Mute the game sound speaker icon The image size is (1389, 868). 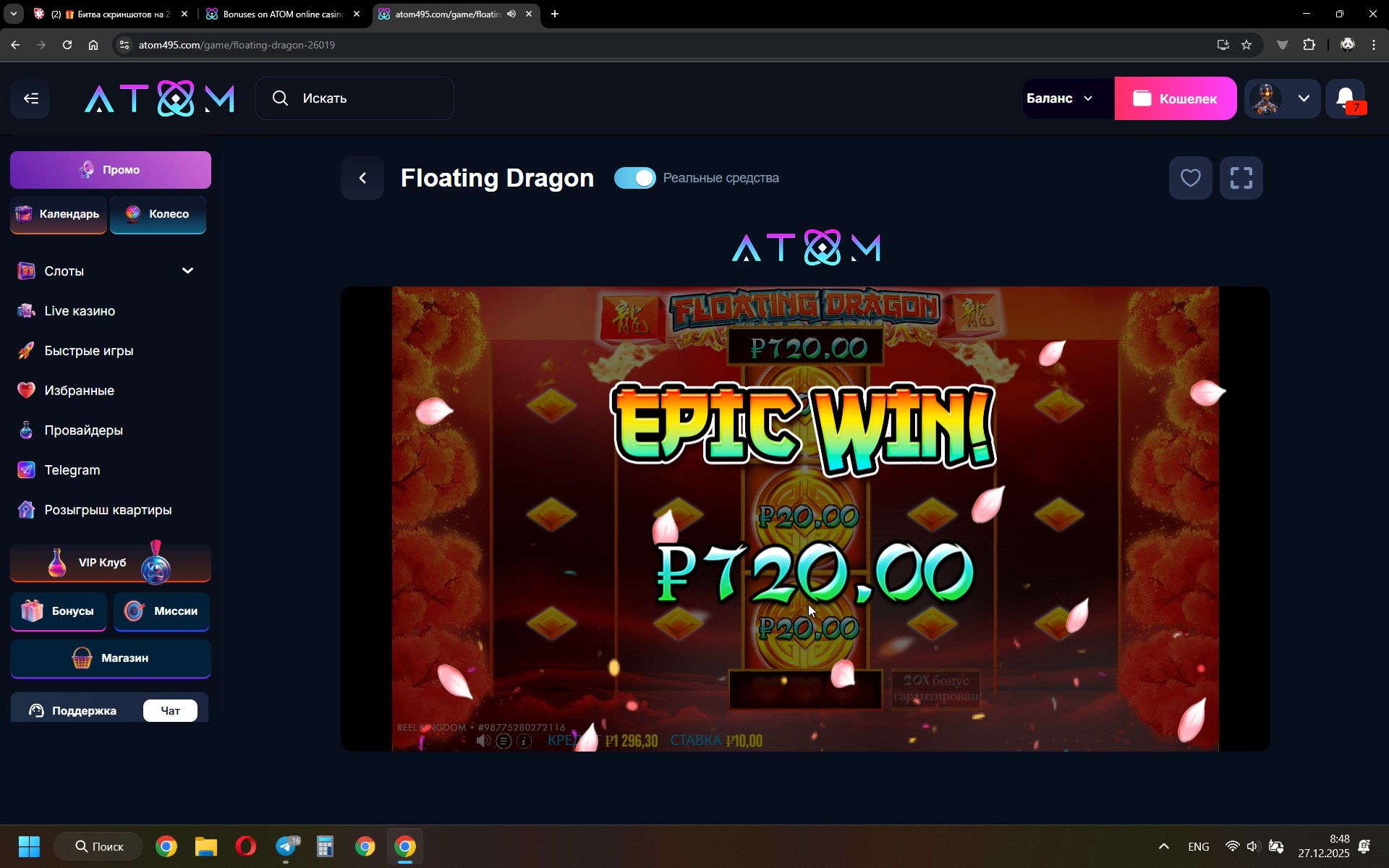(x=483, y=741)
